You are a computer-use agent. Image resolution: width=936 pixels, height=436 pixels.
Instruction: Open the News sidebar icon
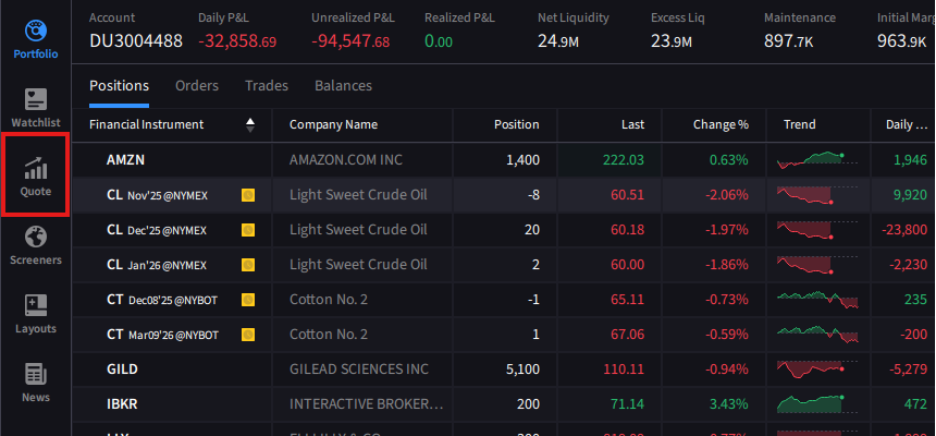[x=35, y=382]
